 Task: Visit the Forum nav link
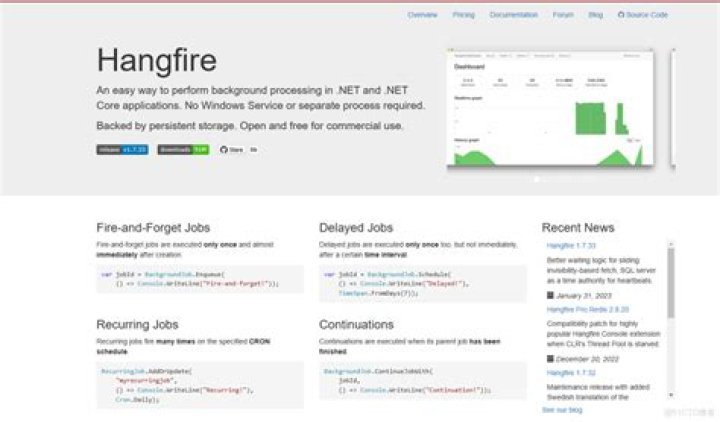[563, 15]
